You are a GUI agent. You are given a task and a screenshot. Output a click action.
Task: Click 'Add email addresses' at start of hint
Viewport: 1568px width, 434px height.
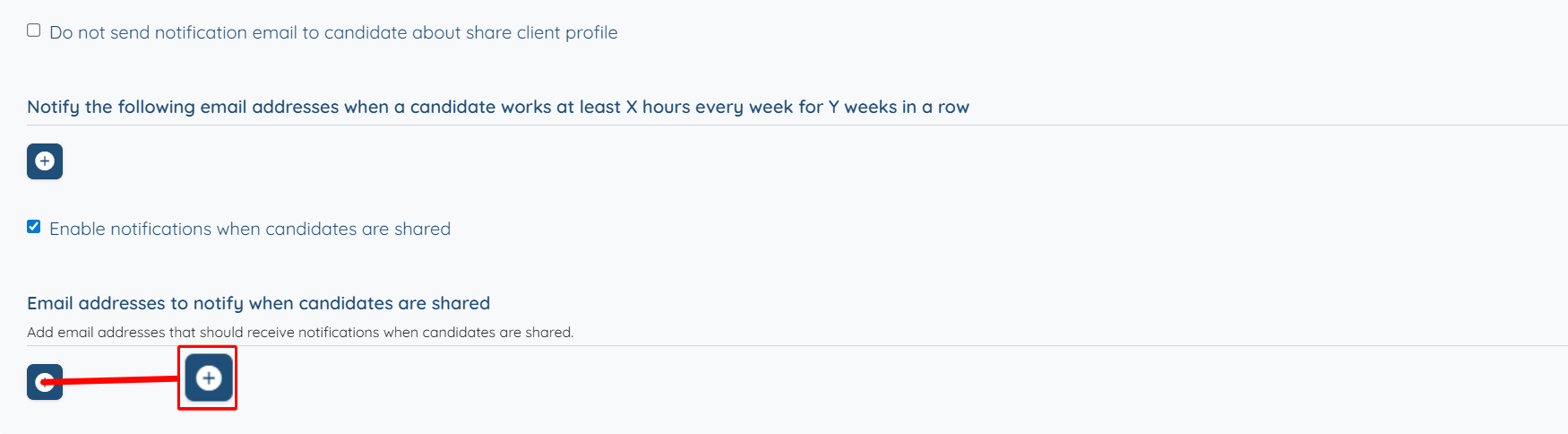[96, 333]
